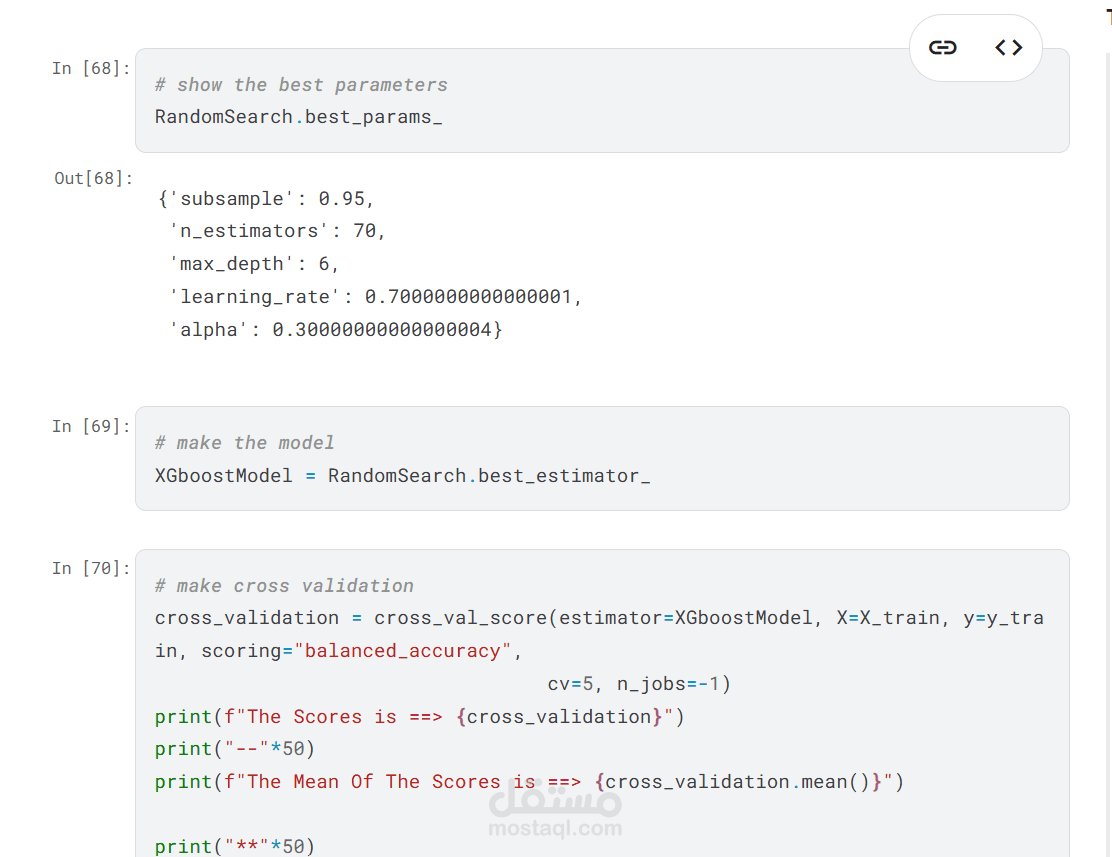The image size is (1112, 857).
Task: Click the 'alpha' output value line
Action: click(335, 329)
